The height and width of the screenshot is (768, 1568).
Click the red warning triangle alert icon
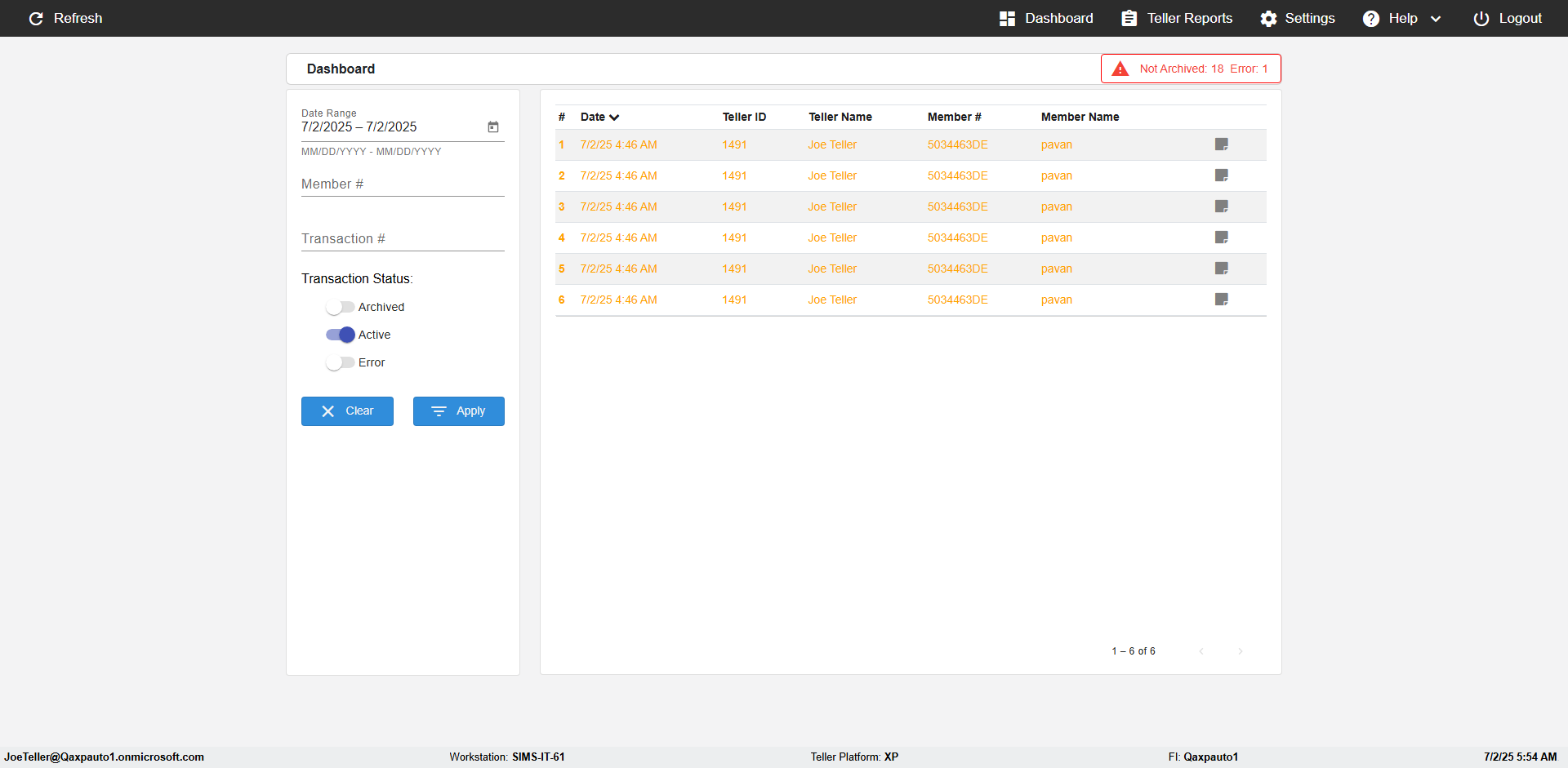click(x=1120, y=69)
